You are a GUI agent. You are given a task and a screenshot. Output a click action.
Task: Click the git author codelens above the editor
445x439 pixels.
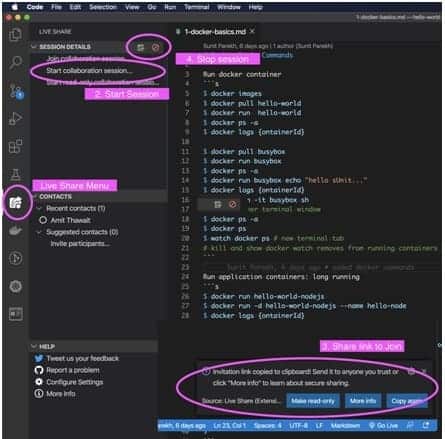point(268,46)
